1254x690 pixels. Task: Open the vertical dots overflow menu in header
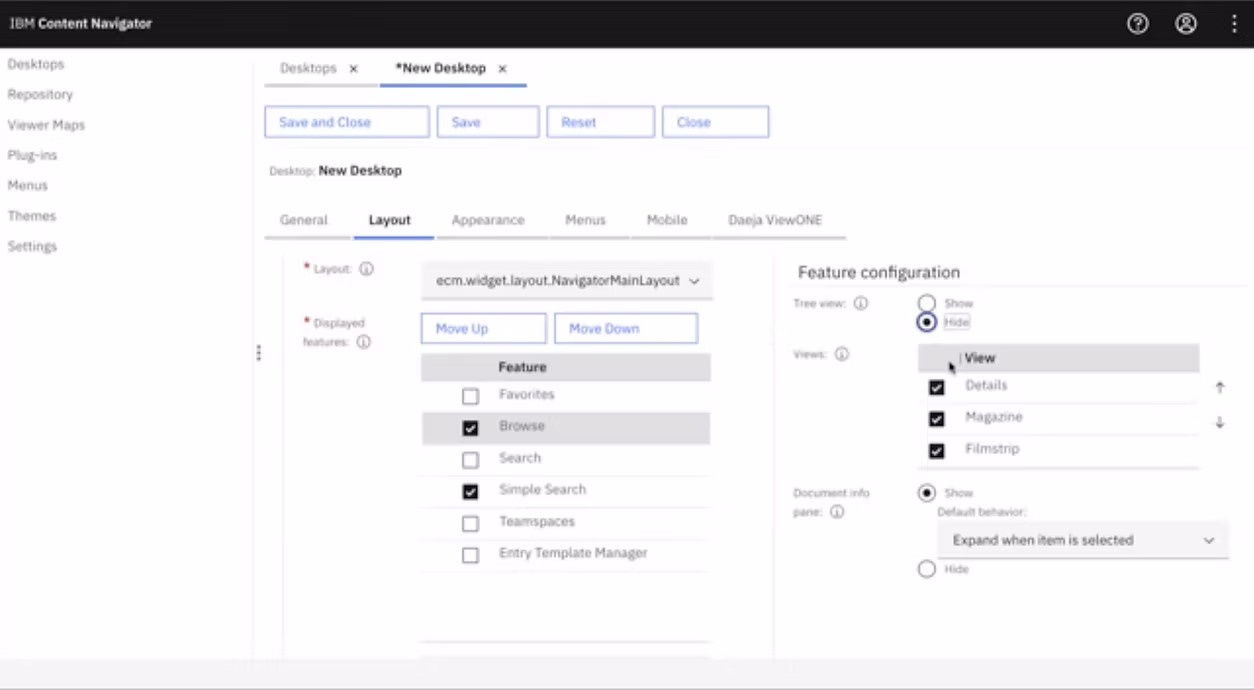(x=1234, y=24)
